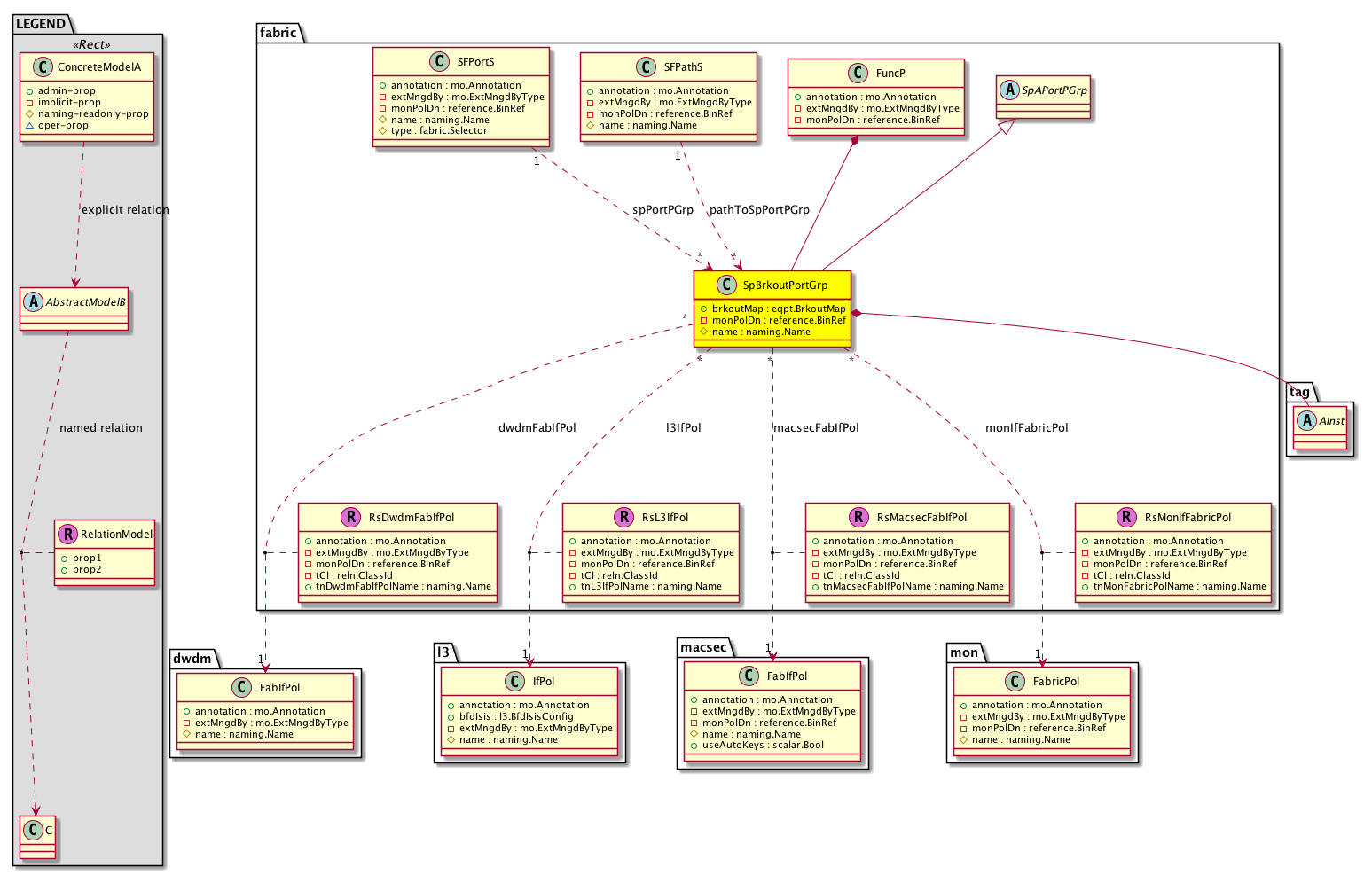Click the A icon of AInst in tag package

(1306, 421)
